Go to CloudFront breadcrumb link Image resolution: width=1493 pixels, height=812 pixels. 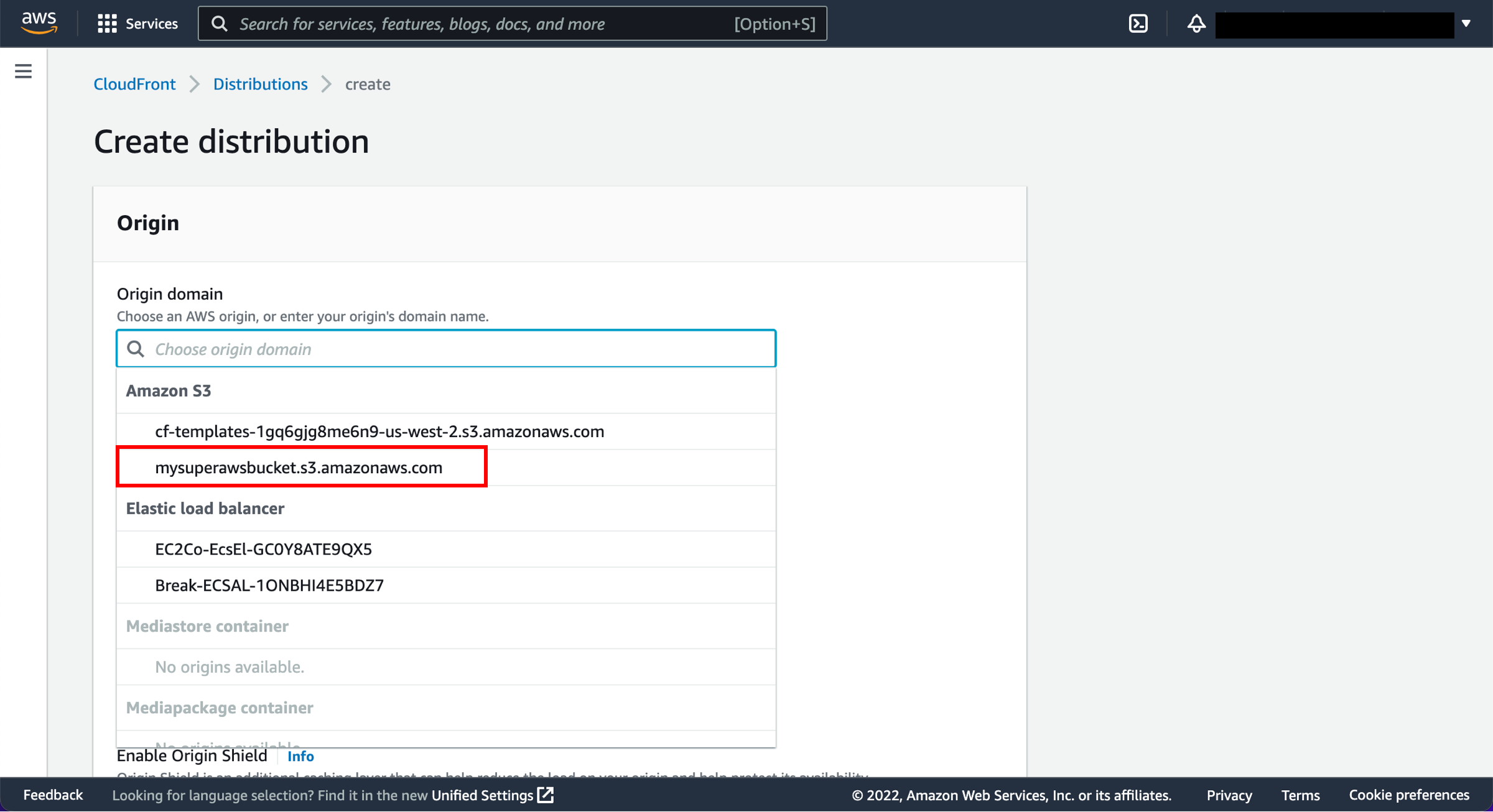134,84
